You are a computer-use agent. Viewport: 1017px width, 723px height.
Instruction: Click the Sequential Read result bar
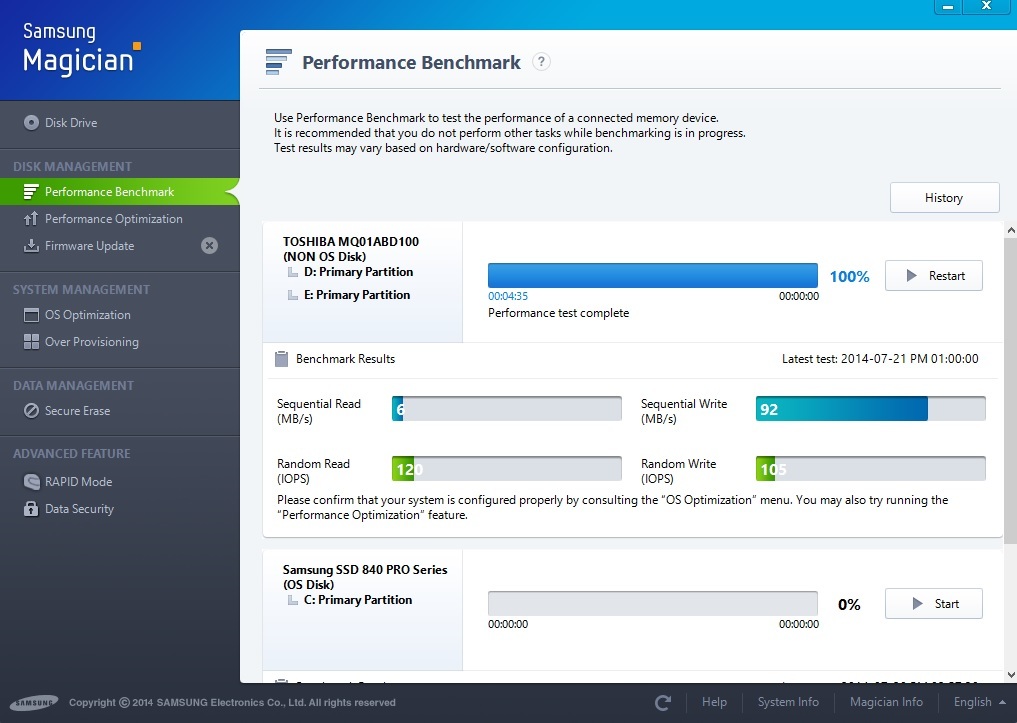[507, 409]
